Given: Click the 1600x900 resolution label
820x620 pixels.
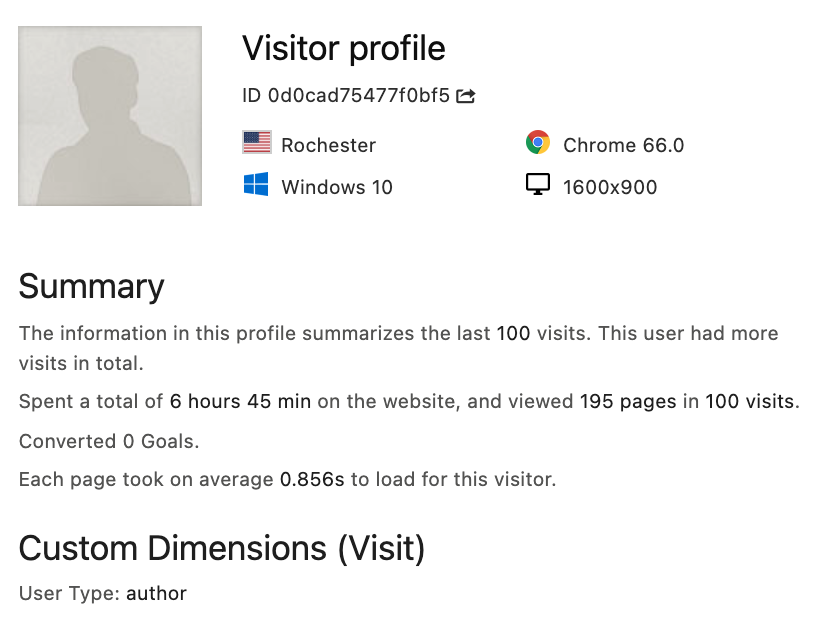Looking at the screenshot, I should [609, 187].
